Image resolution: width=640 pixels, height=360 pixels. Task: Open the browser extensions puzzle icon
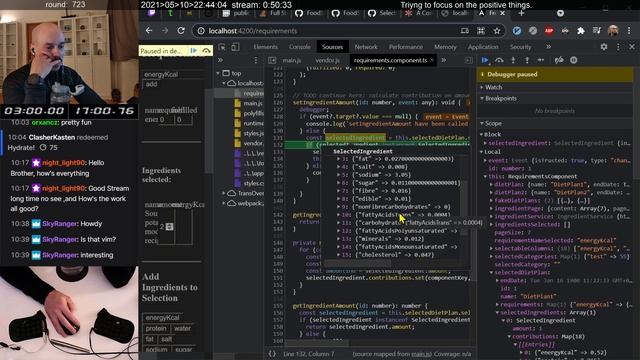(x=580, y=31)
